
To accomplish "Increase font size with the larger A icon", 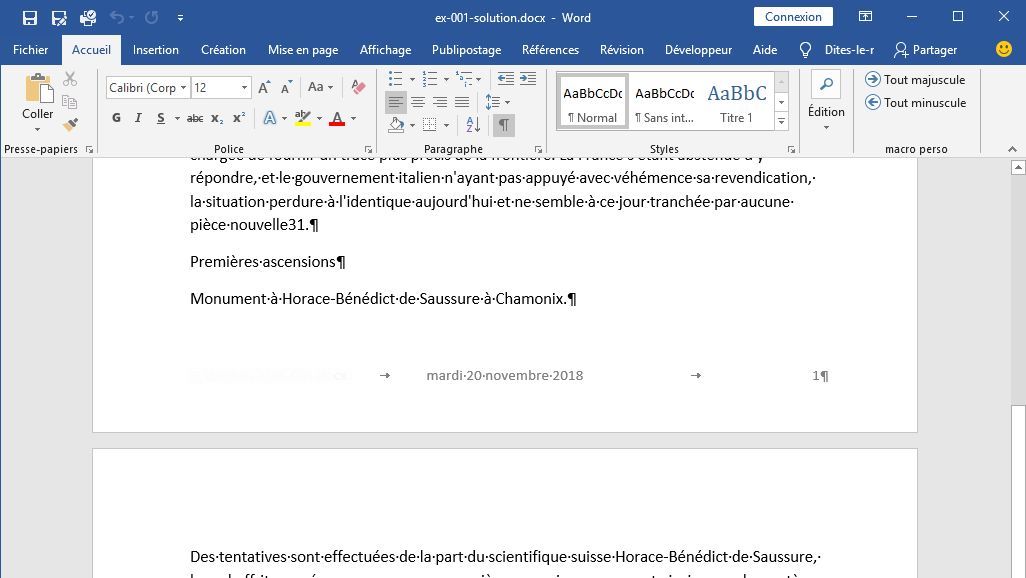I will coord(264,88).
